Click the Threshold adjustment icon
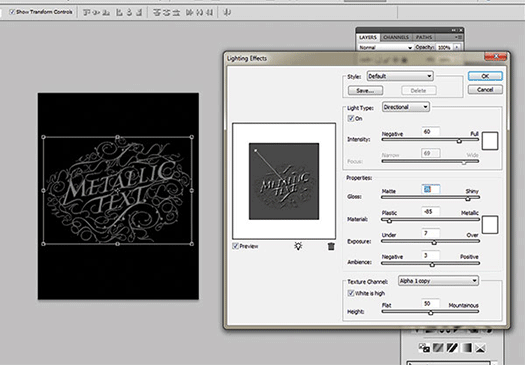The height and width of the screenshot is (365, 525). (452, 348)
